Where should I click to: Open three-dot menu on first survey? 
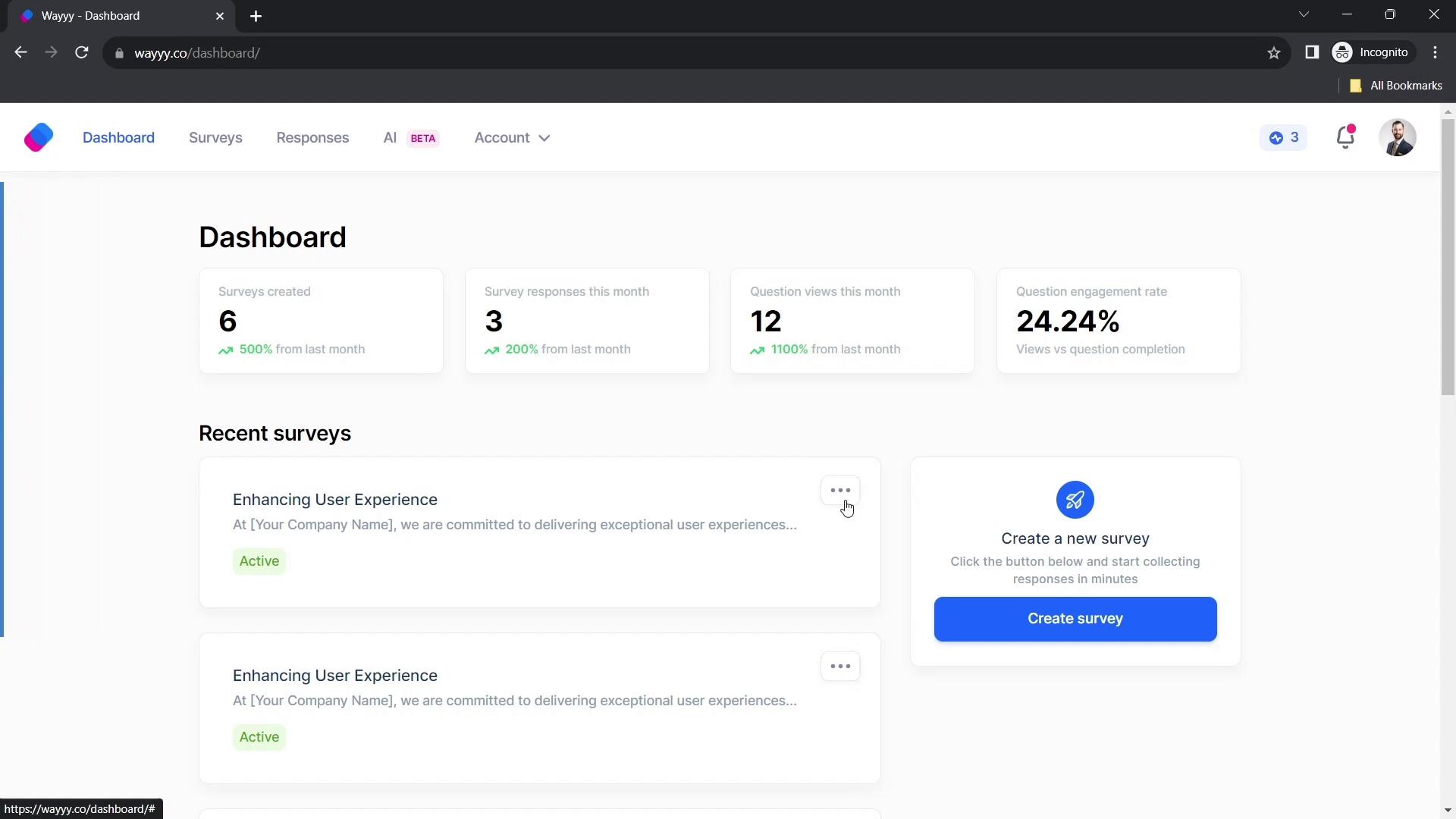point(840,490)
